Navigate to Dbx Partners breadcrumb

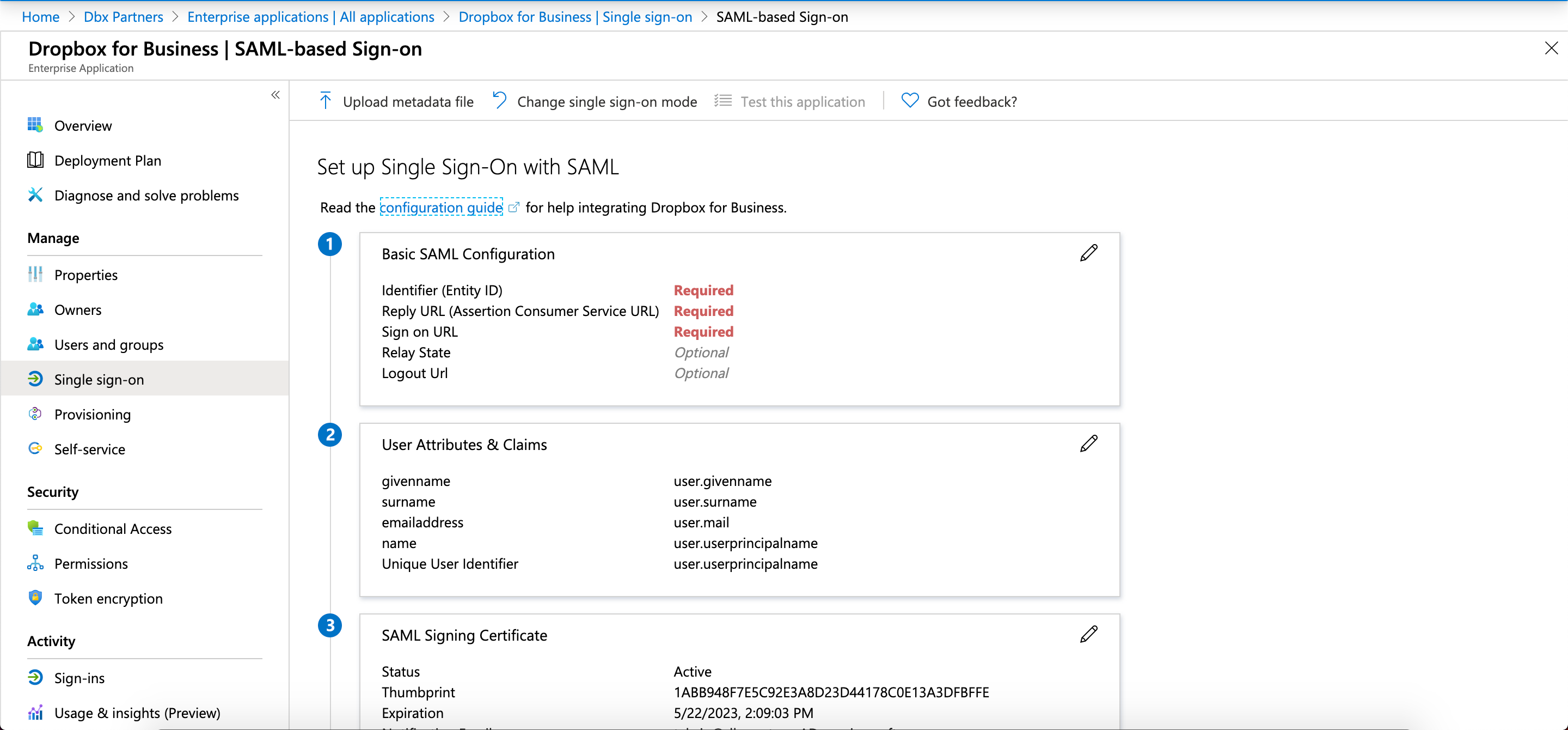[123, 16]
